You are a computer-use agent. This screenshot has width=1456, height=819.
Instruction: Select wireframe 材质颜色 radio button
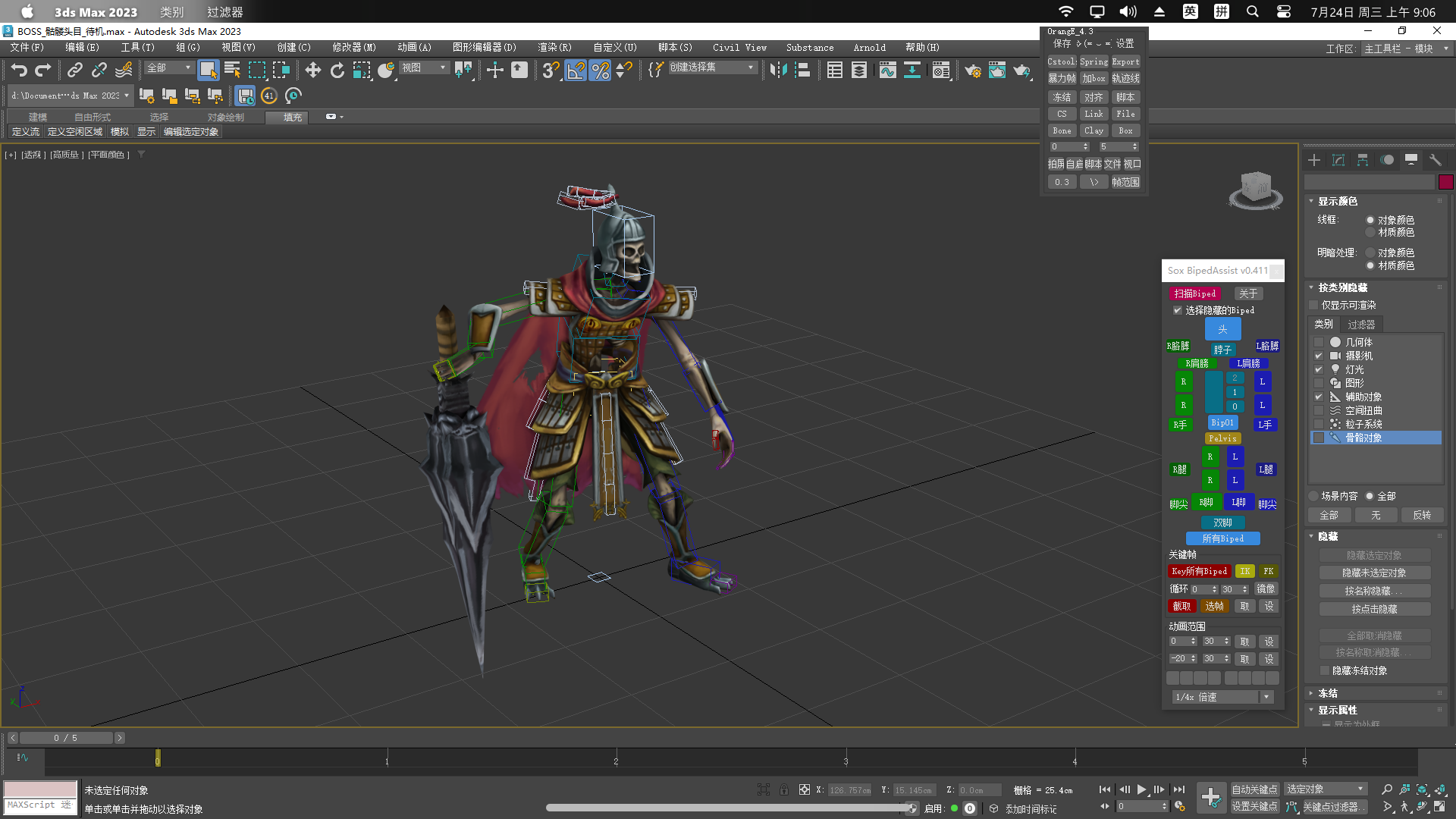[x=1370, y=232]
